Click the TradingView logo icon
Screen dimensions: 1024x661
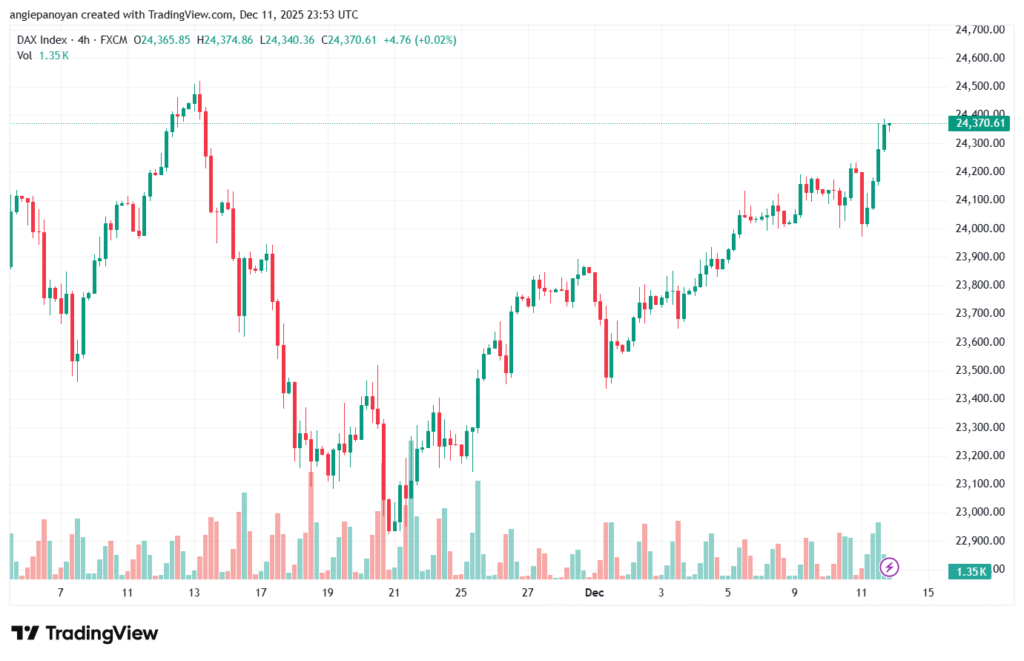point(25,633)
